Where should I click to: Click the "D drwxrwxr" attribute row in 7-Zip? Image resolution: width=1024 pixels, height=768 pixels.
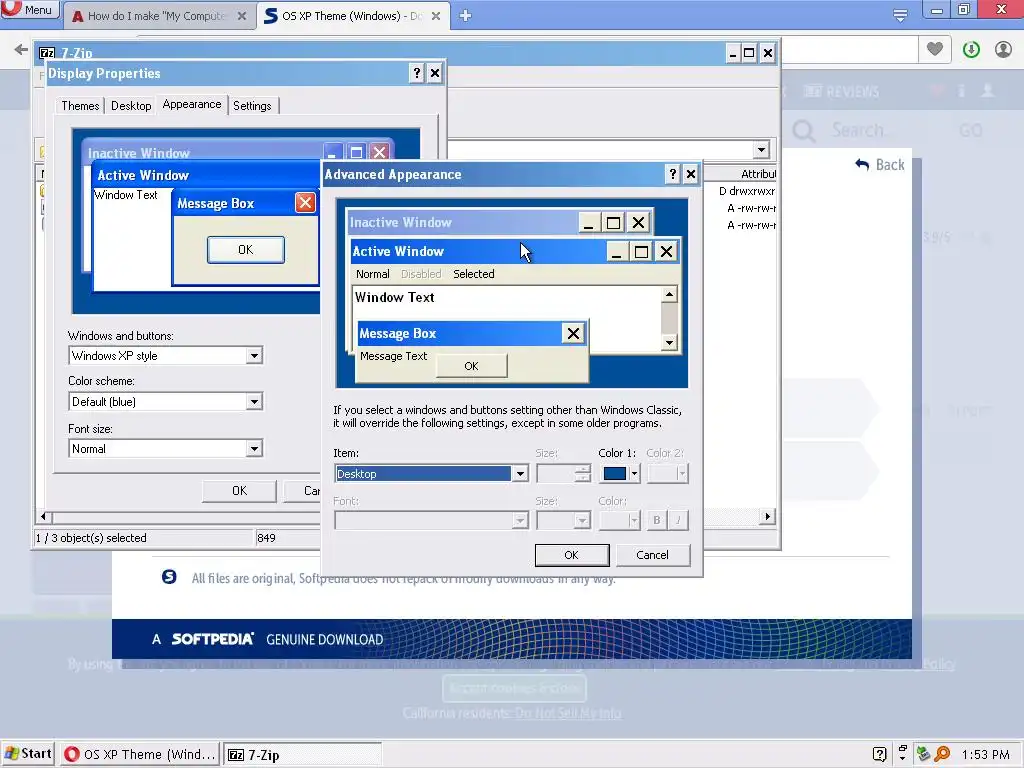tap(746, 191)
